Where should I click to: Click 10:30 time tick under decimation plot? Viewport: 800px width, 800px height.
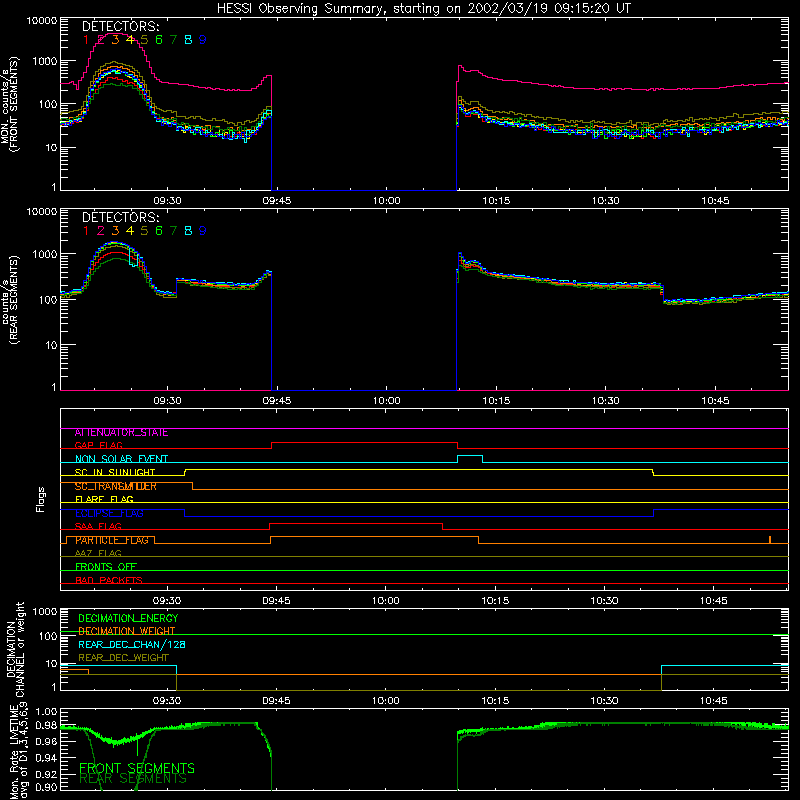(x=605, y=701)
